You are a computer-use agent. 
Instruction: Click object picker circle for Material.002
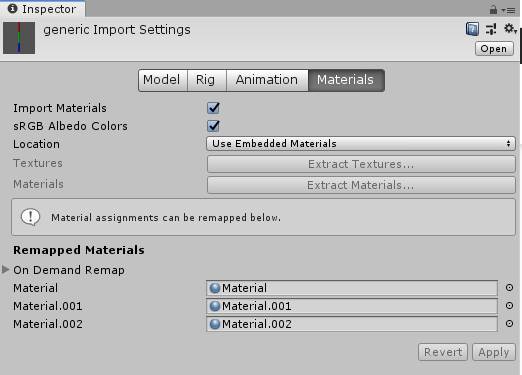tap(509, 324)
